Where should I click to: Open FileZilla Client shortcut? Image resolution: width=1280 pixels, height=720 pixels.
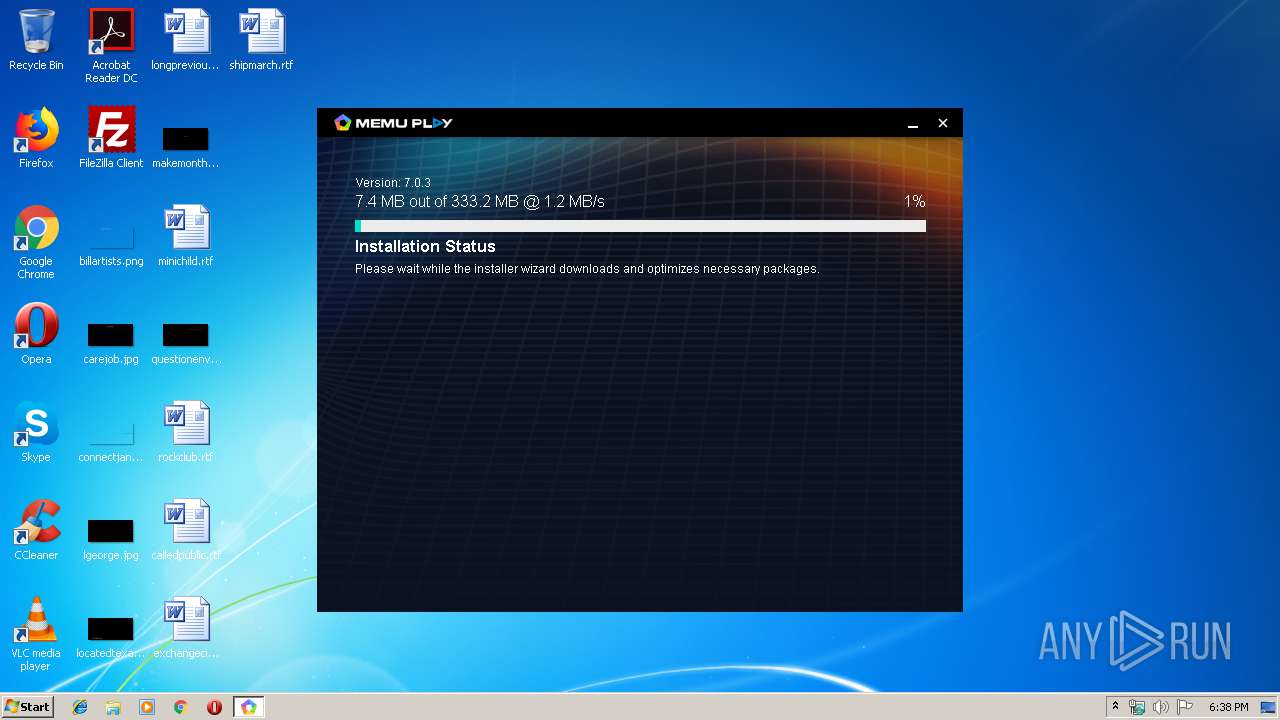[x=111, y=138]
